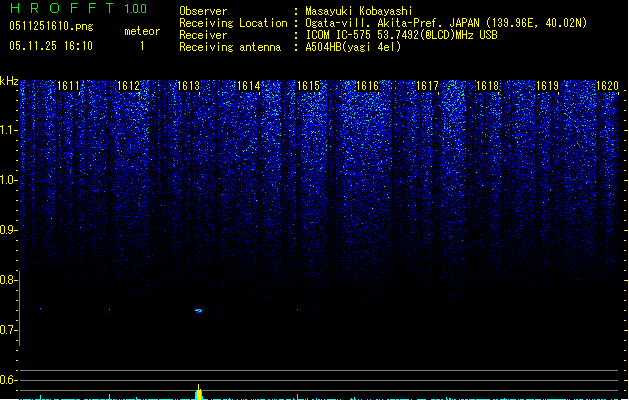Click the 1613 time marker

(x=188, y=86)
